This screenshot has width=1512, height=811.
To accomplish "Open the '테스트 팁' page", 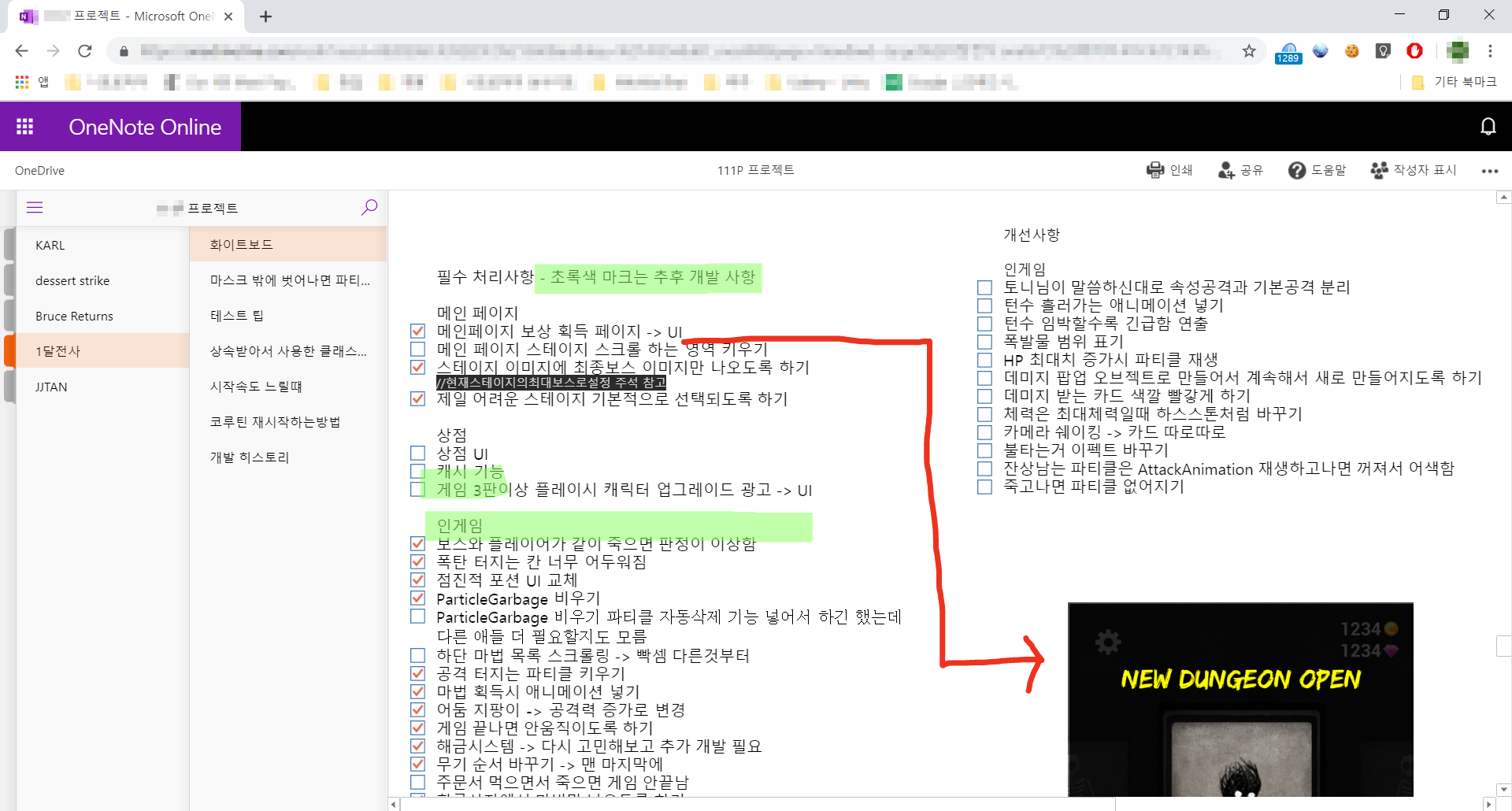I will click(x=288, y=316).
